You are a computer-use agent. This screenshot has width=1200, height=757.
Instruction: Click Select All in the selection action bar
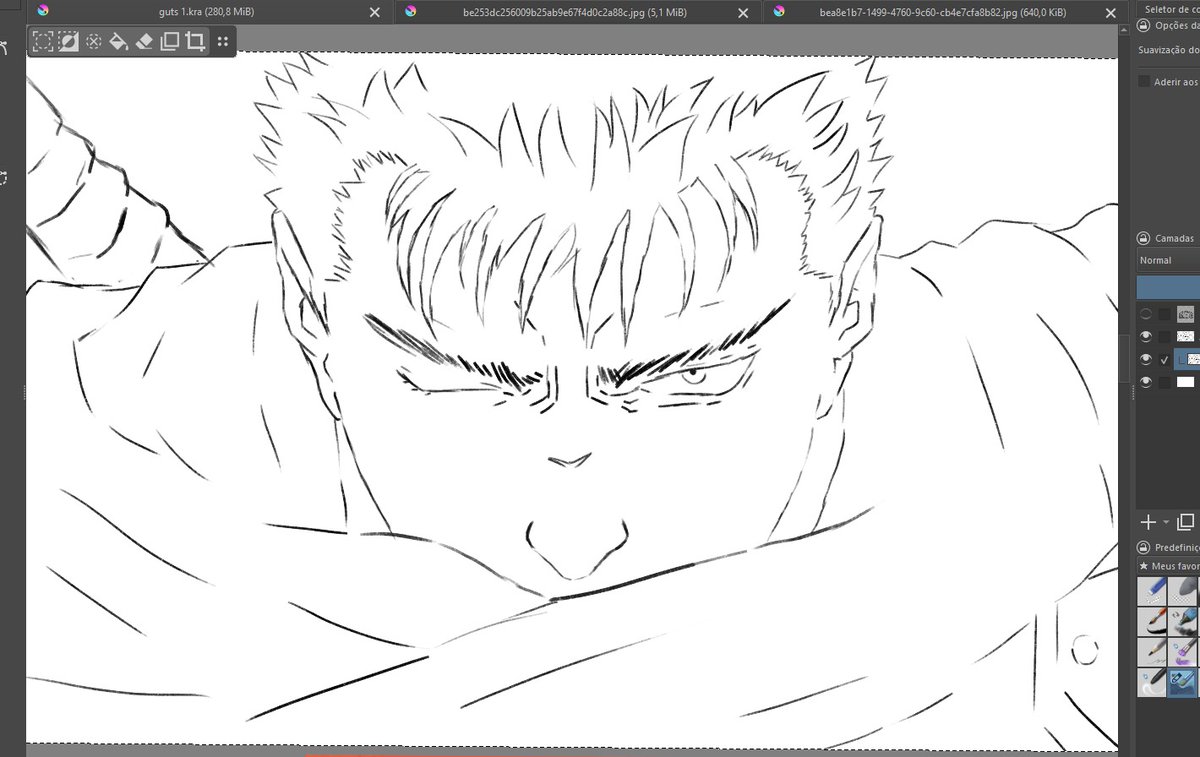click(x=42, y=42)
